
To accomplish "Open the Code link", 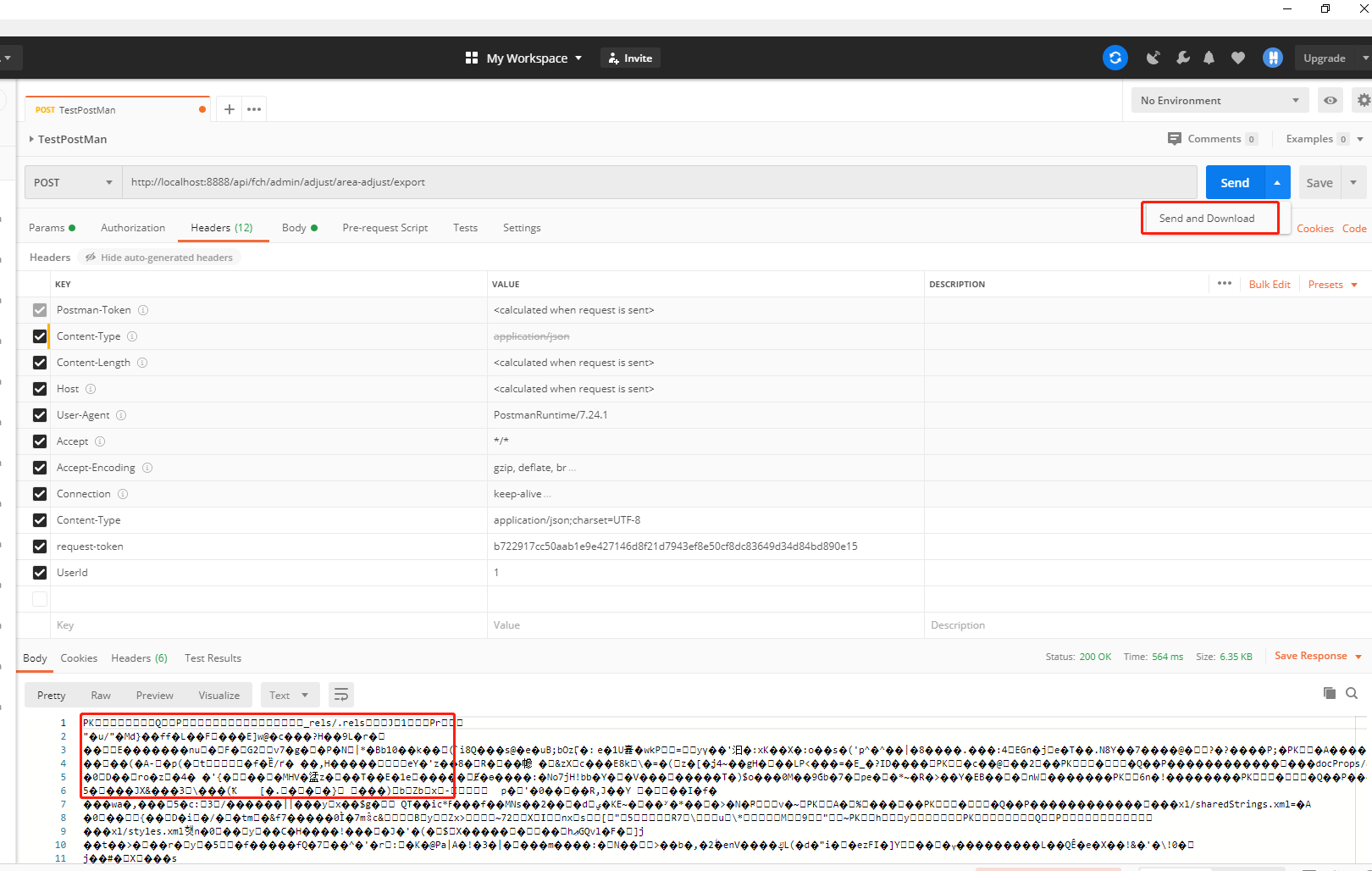I will (1354, 229).
